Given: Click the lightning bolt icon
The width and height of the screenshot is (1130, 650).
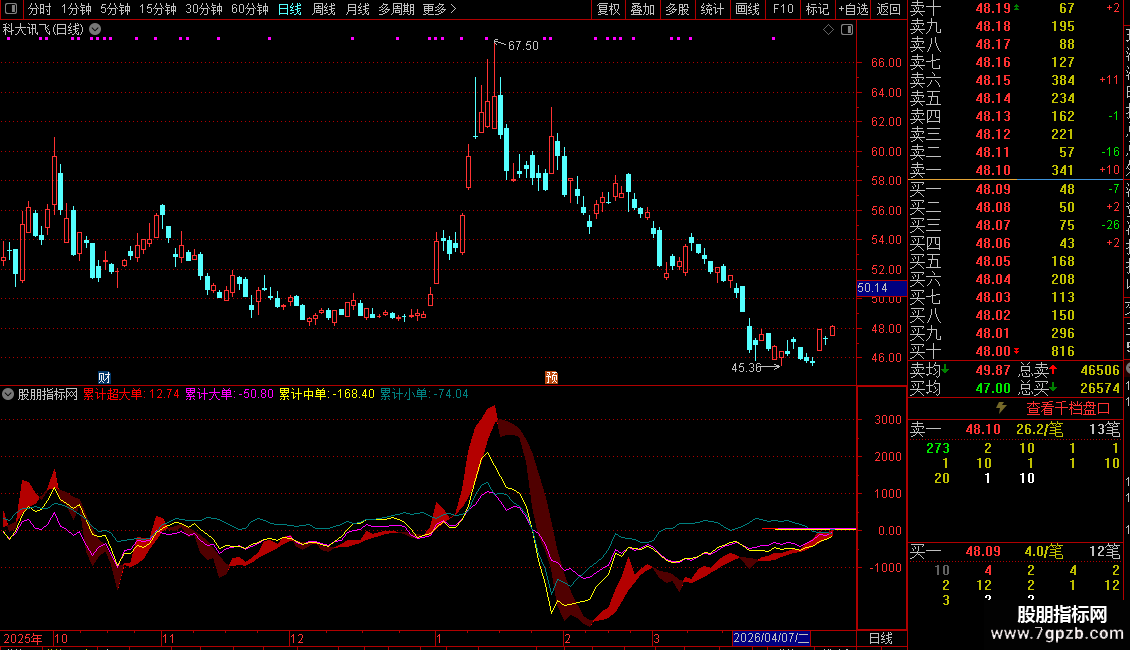Looking at the screenshot, I should tap(1001, 408).
